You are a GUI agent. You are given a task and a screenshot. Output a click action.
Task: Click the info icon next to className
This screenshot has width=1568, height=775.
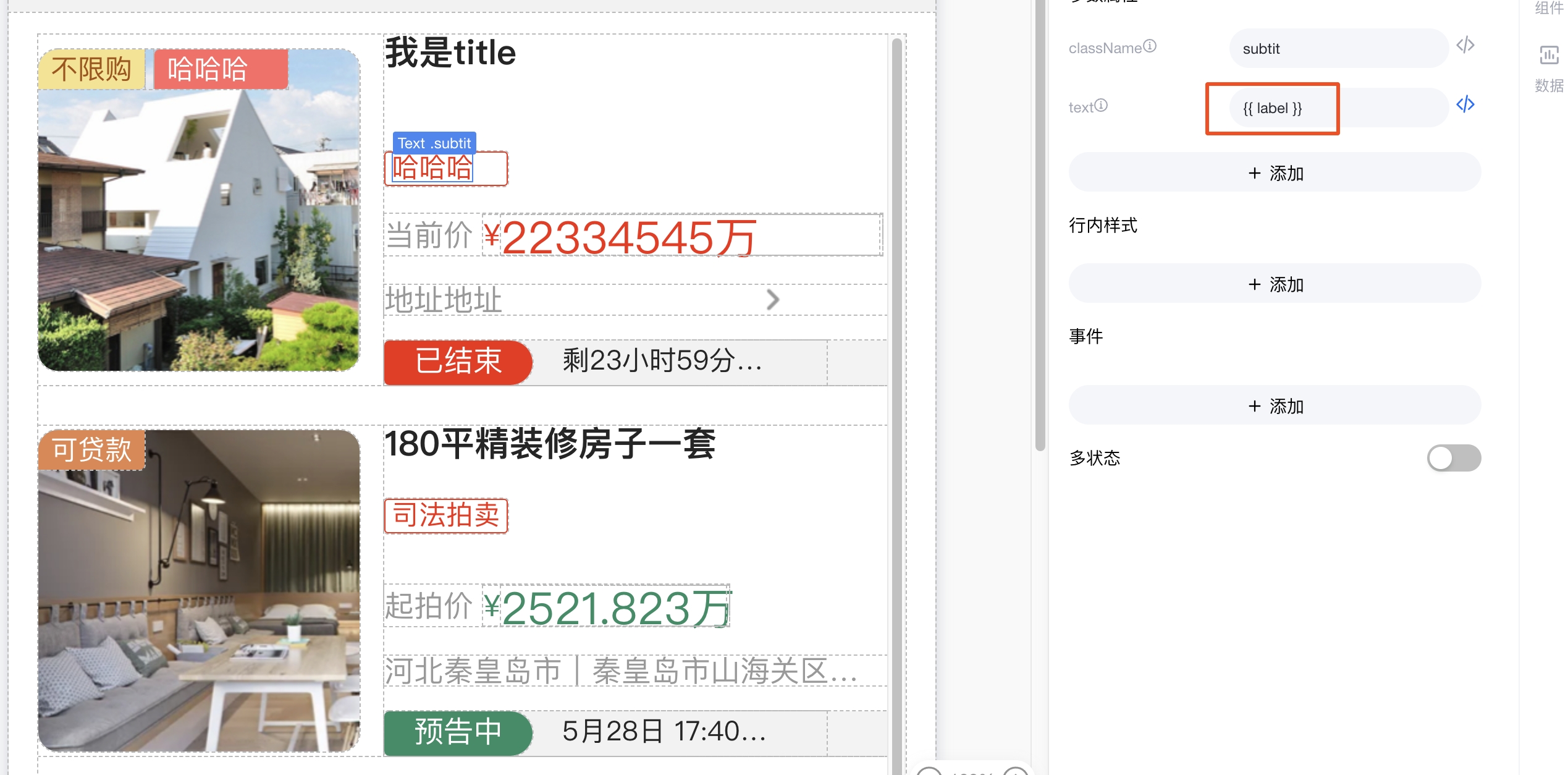(1149, 46)
